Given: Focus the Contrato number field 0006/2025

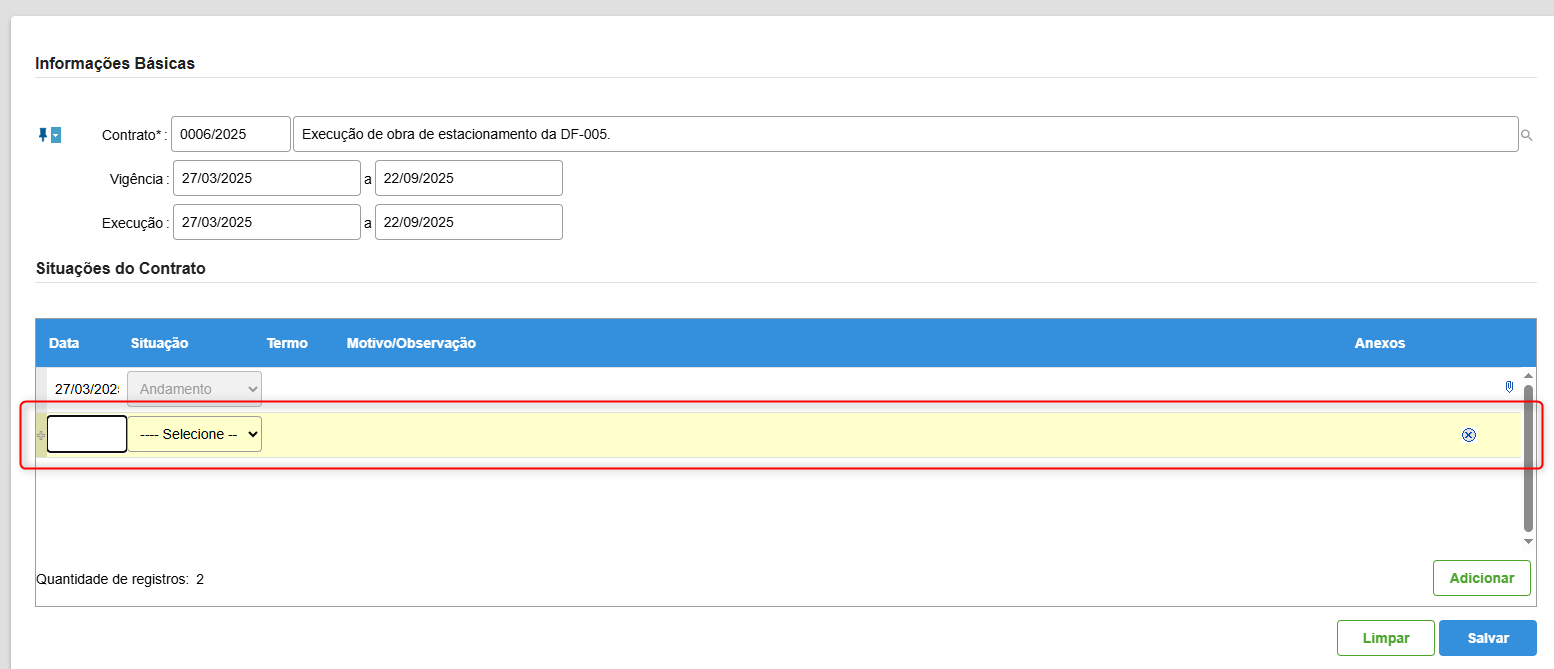Looking at the screenshot, I should [231, 134].
